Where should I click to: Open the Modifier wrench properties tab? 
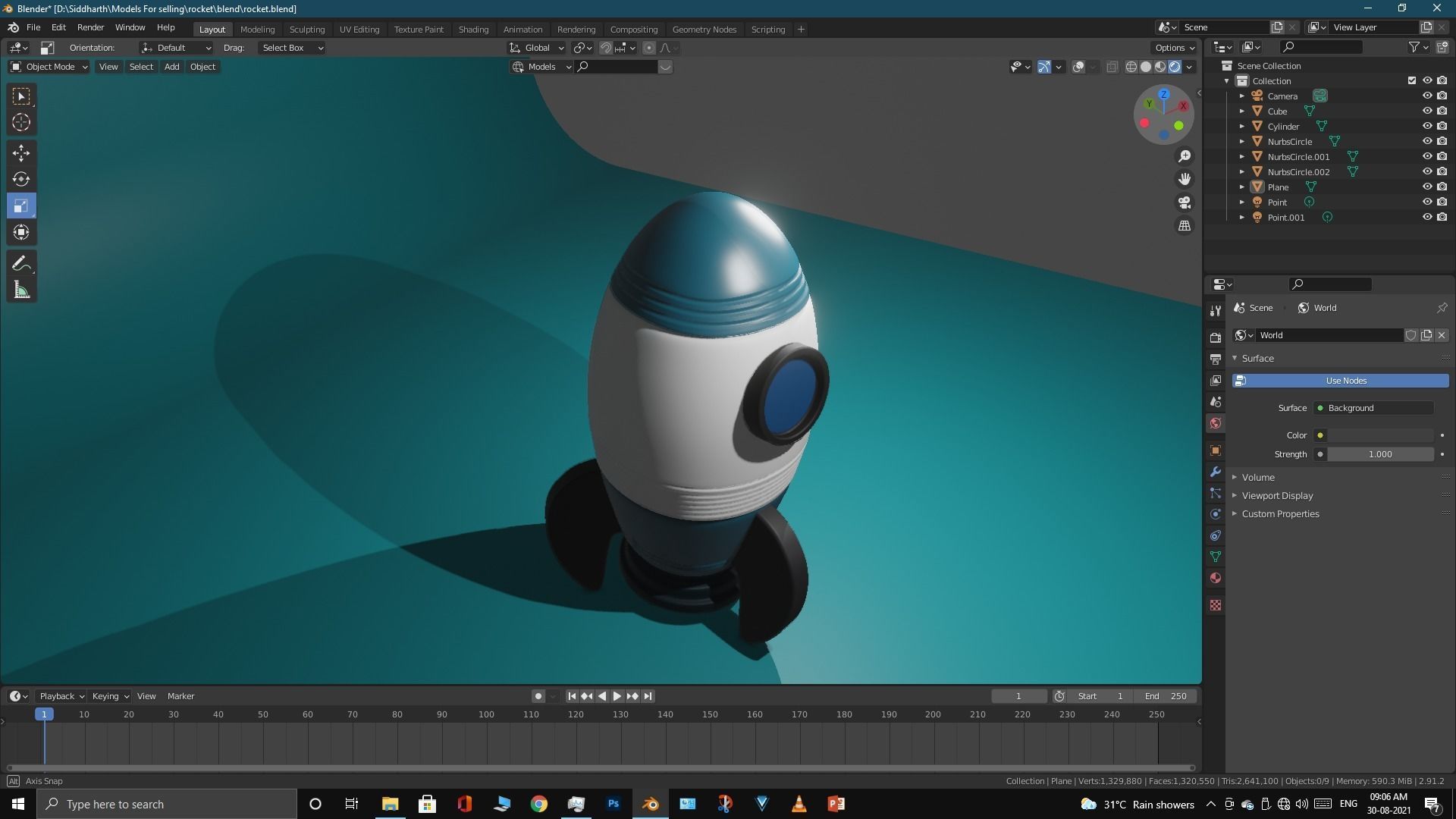[1216, 472]
